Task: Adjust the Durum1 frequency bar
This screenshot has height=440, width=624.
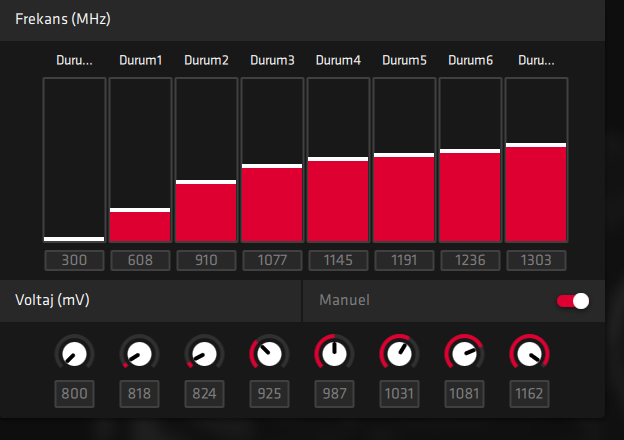Action: 140,160
